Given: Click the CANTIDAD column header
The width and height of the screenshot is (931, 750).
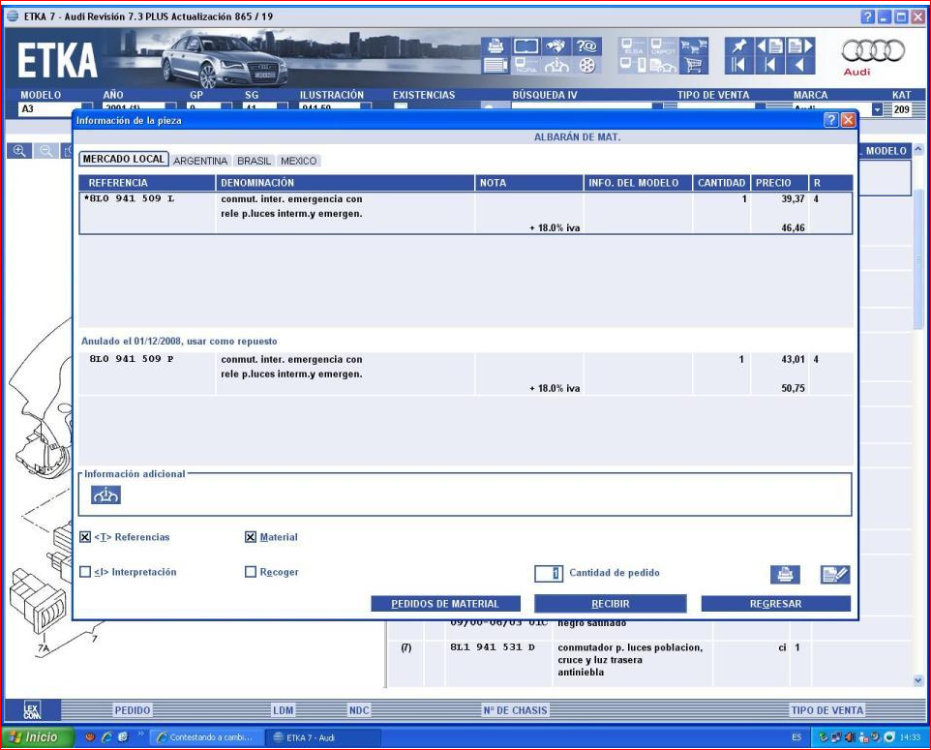Looking at the screenshot, I should click(x=721, y=183).
